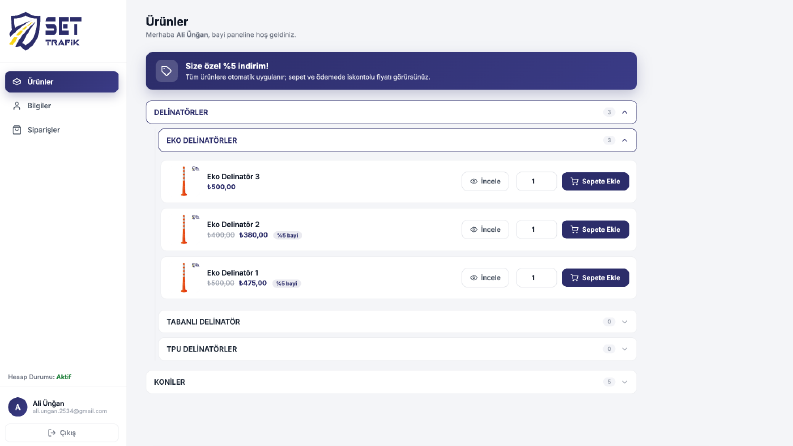Add Eko Delinatör 2 to cart
Viewport: 793px width, 446px height.
pyautogui.click(x=595, y=230)
